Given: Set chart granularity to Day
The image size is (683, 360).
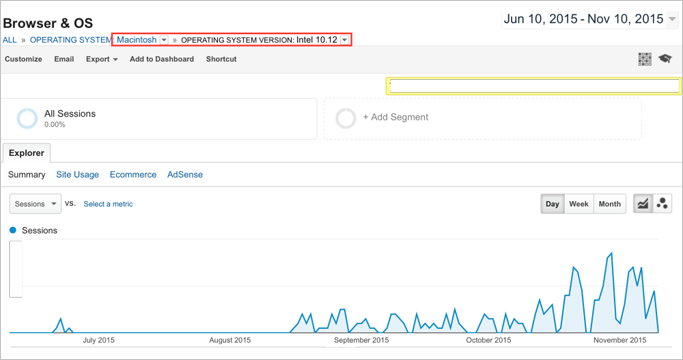Looking at the screenshot, I should pyautogui.click(x=552, y=204).
